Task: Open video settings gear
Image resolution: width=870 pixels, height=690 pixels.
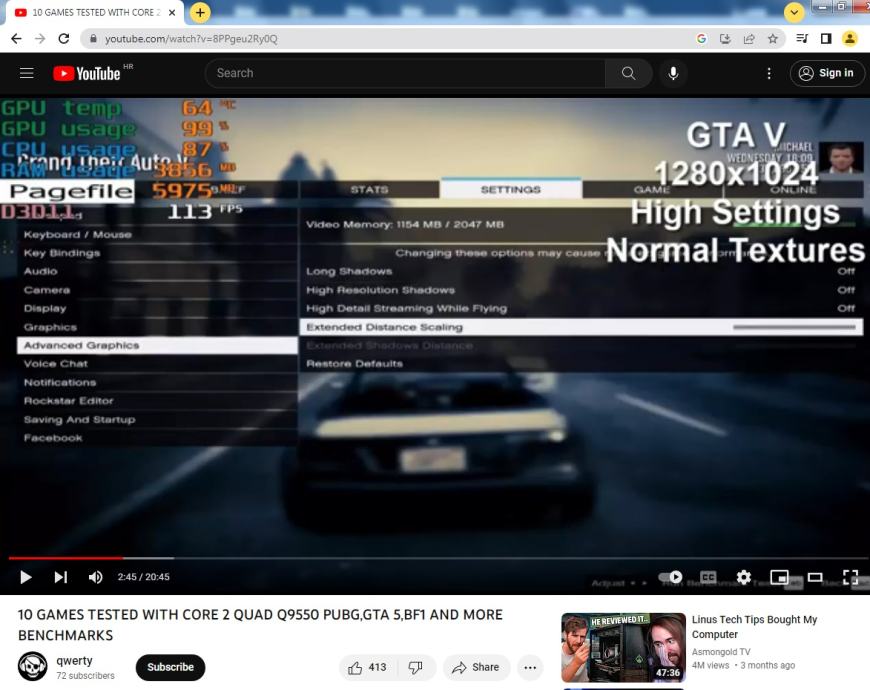Action: (744, 577)
